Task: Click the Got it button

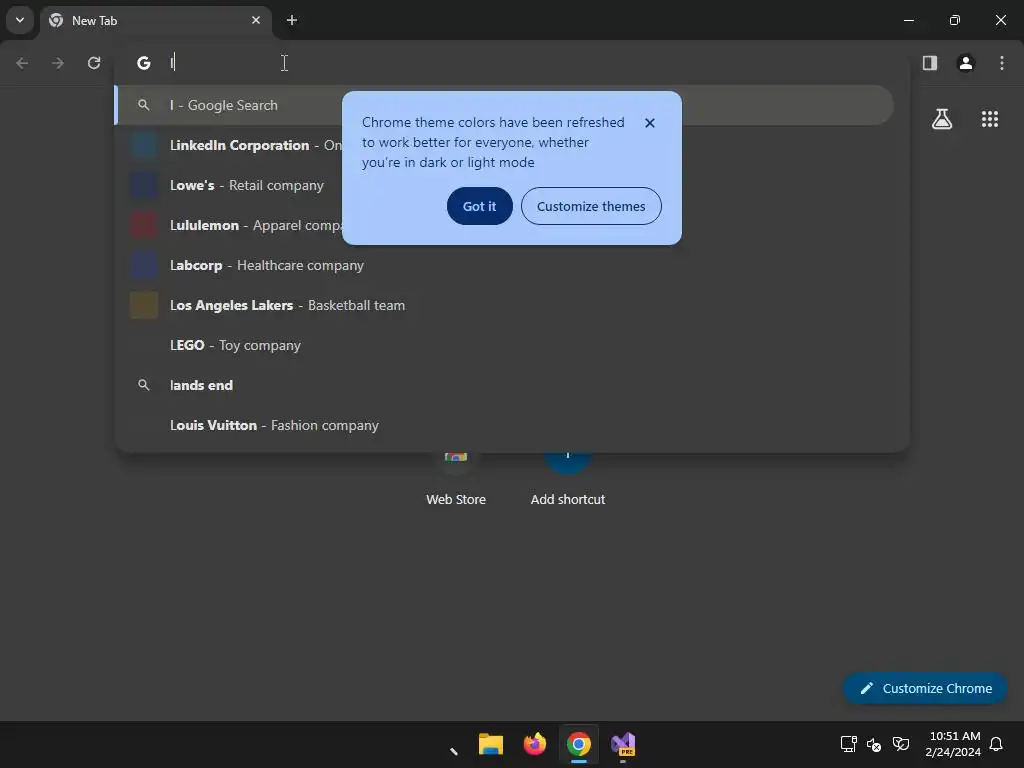Action: click(x=479, y=206)
